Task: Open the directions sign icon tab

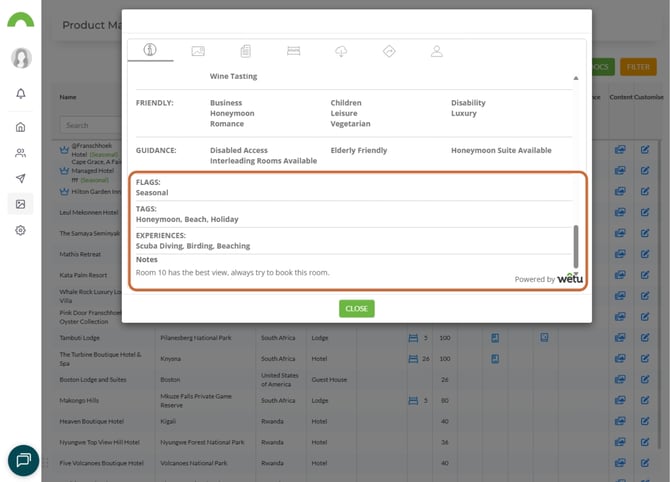Action: (389, 50)
